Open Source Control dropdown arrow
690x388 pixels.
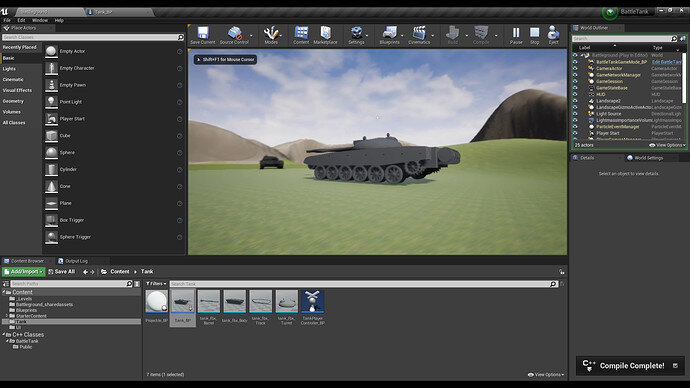tap(252, 36)
